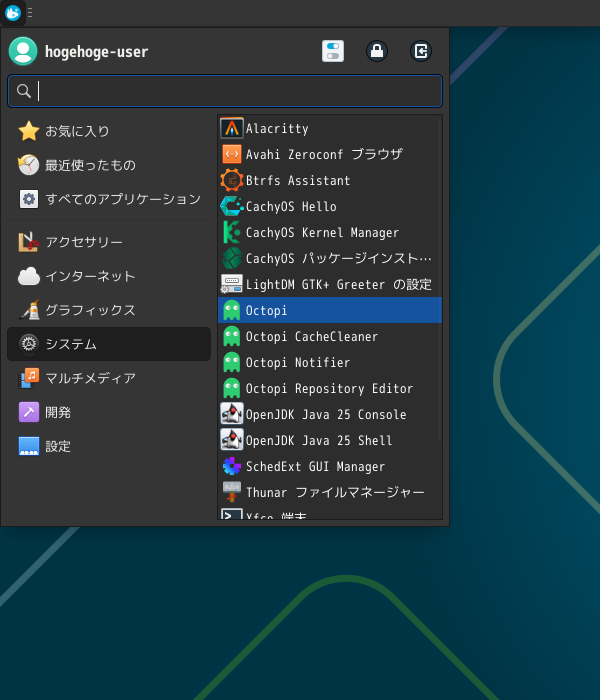600x700 pixels.
Task: Click the Octopi Notifier ghost icon
Action: coord(232,362)
